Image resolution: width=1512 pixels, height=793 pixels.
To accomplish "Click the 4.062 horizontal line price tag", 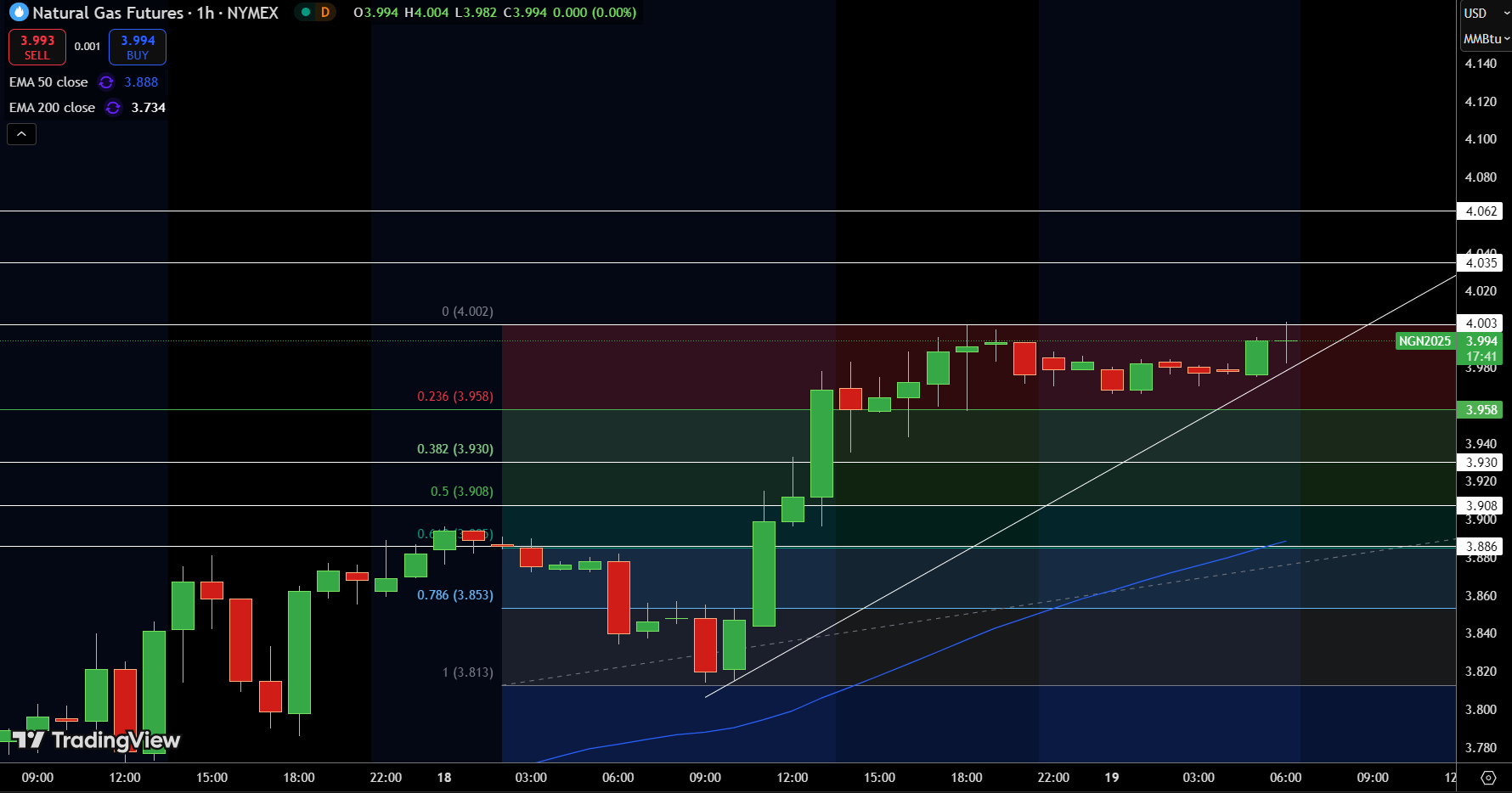I will click(x=1481, y=211).
